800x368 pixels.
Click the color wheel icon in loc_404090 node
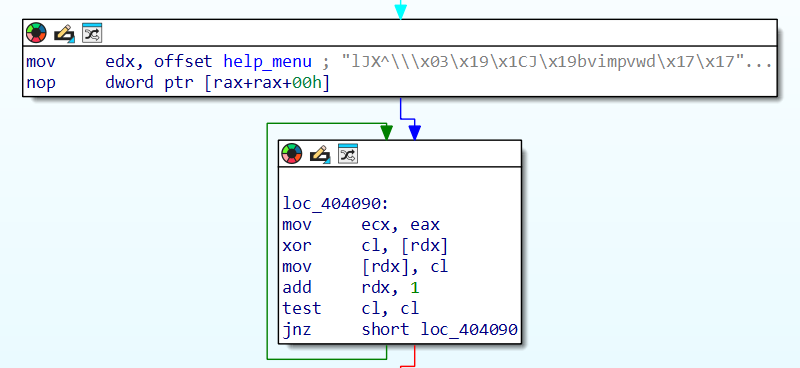[291, 154]
